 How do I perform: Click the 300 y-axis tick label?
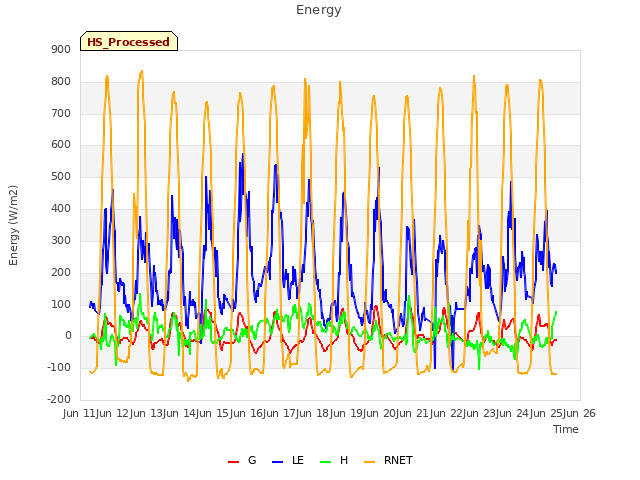[61, 240]
